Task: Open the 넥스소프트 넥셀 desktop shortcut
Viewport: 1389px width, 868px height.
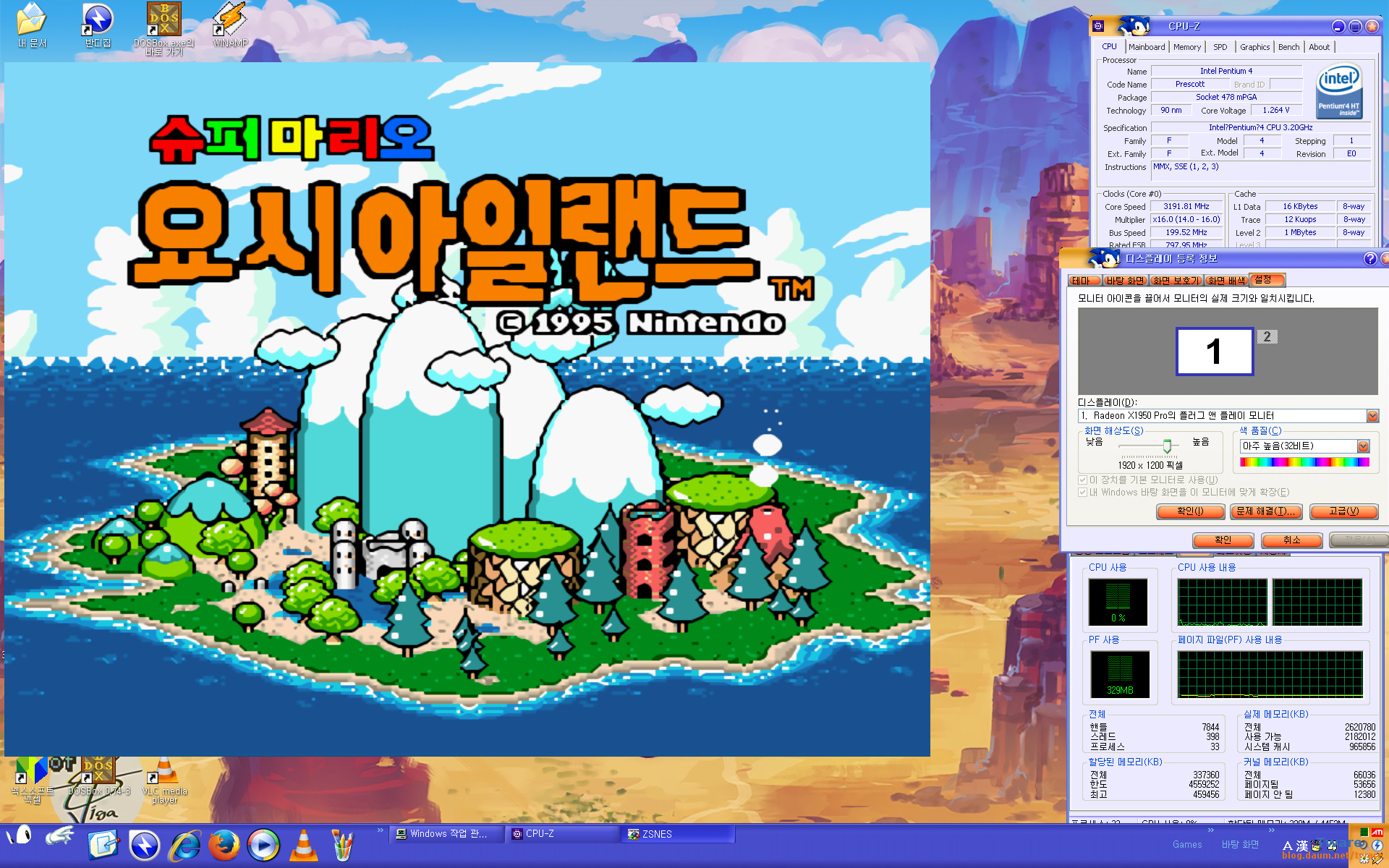Action: 32,780
